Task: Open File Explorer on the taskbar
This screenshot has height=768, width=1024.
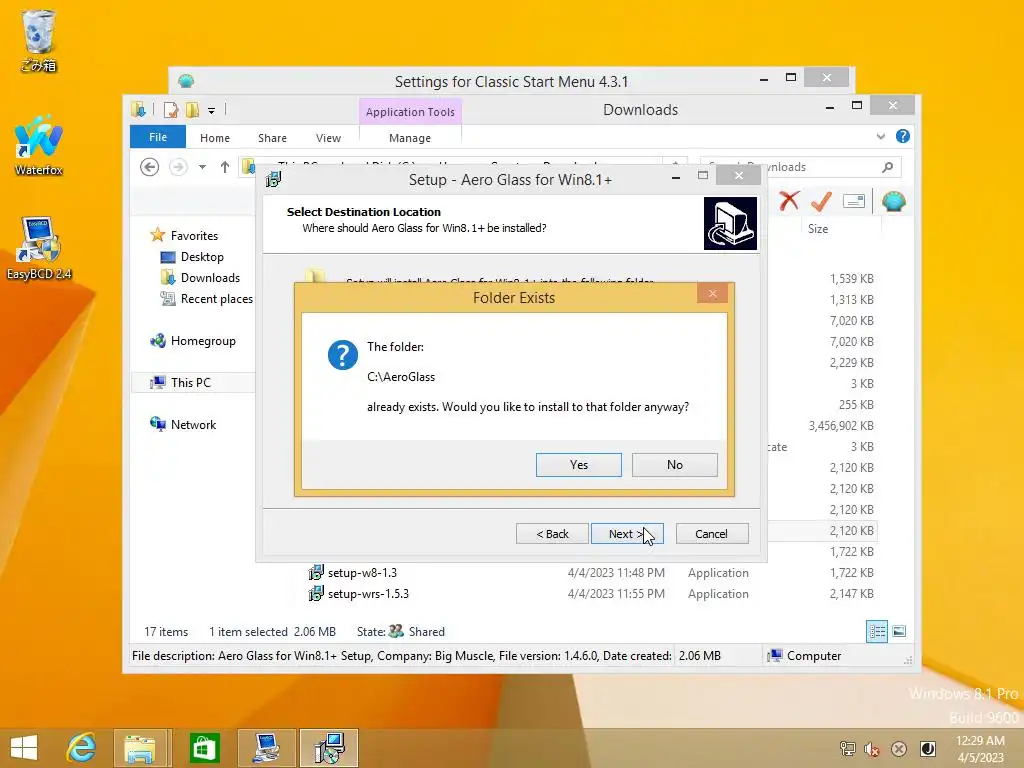Action: pyautogui.click(x=141, y=748)
